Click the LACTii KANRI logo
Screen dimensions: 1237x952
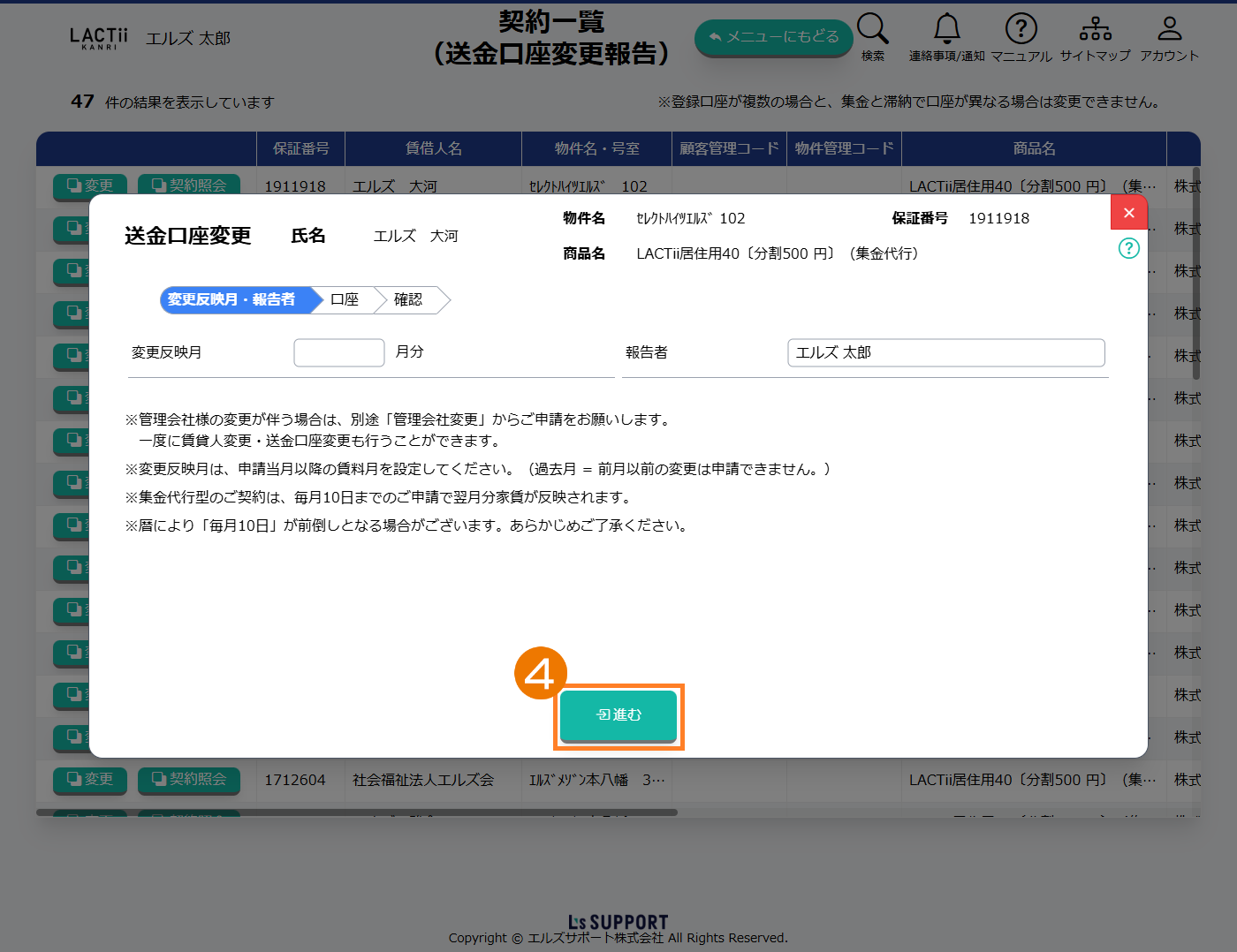(x=98, y=38)
